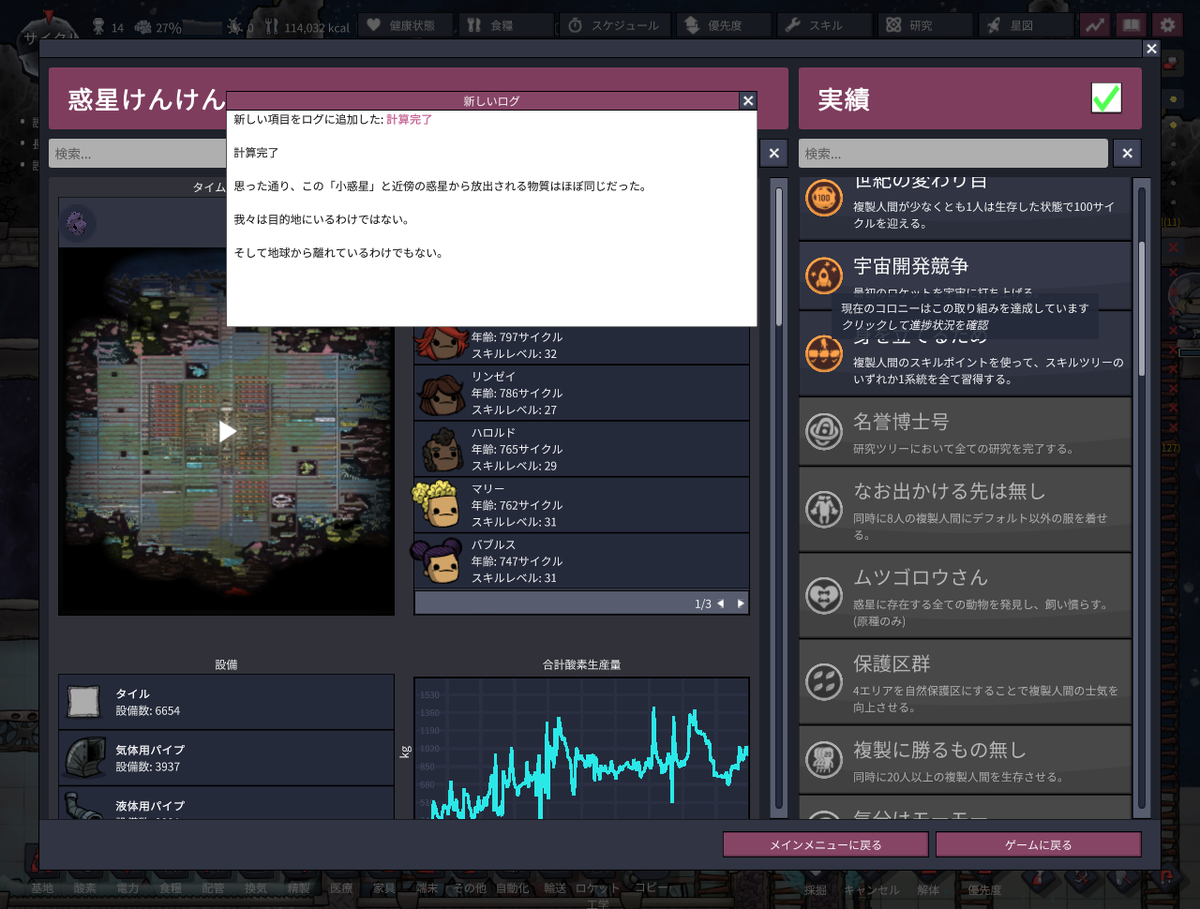1200x909 pixels.
Task: Click the 100-cycle achievement badge icon
Action: [x=825, y=198]
